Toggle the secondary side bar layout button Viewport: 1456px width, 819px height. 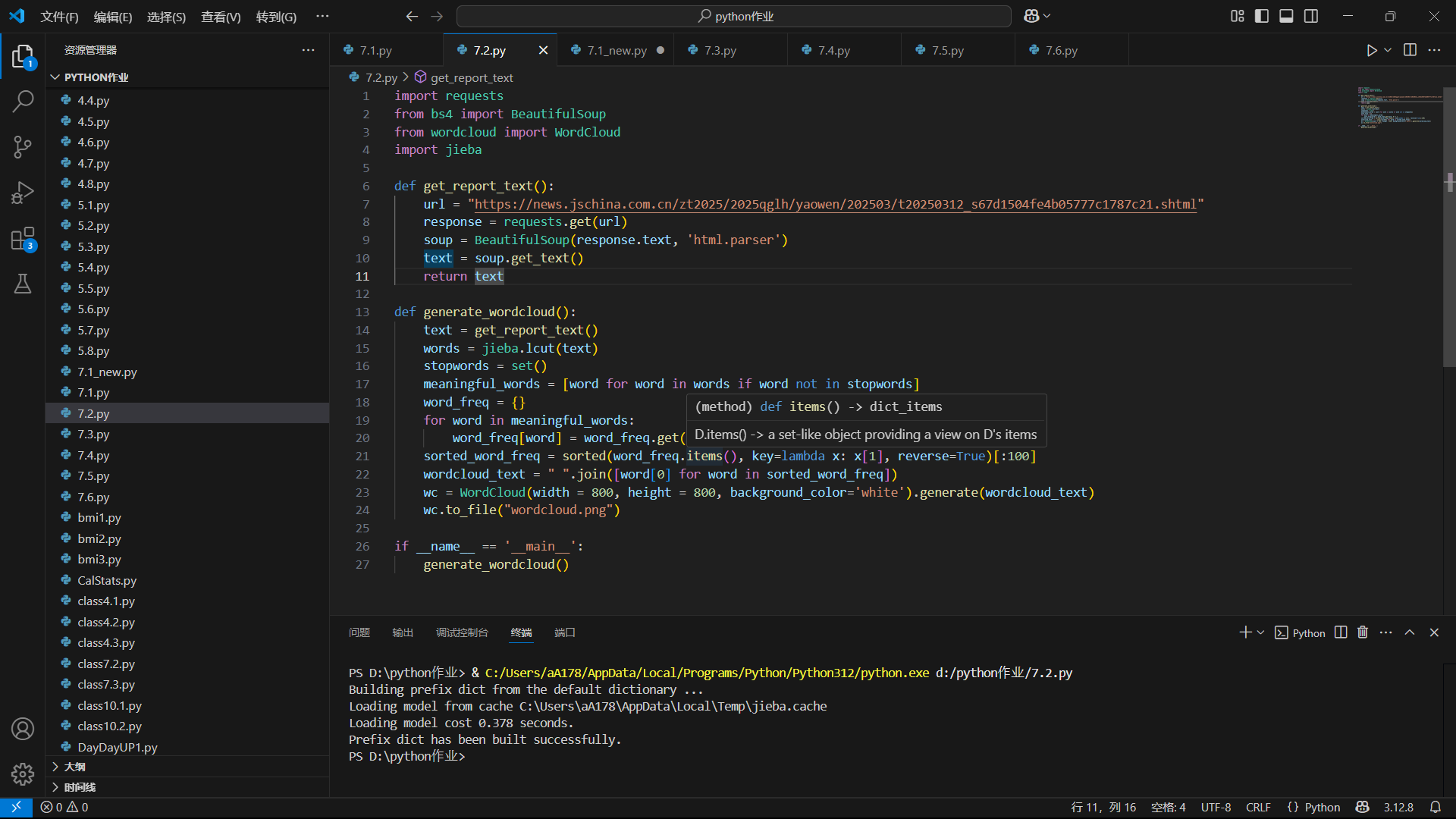(x=1311, y=16)
